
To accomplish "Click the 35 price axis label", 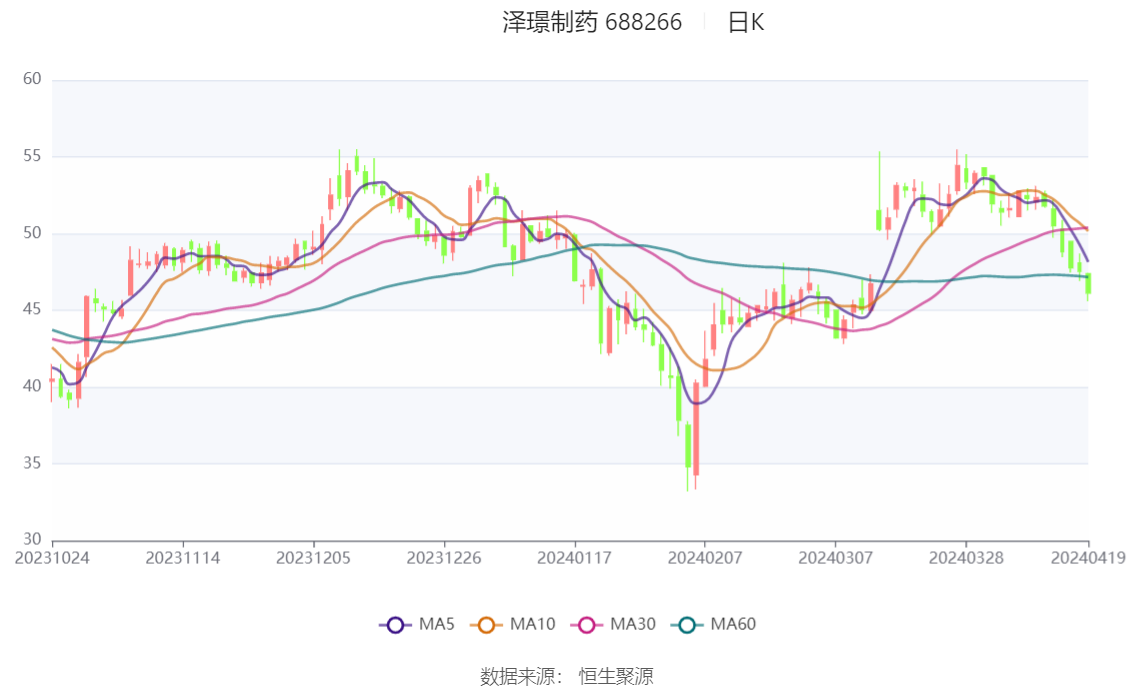I will 31,463.
